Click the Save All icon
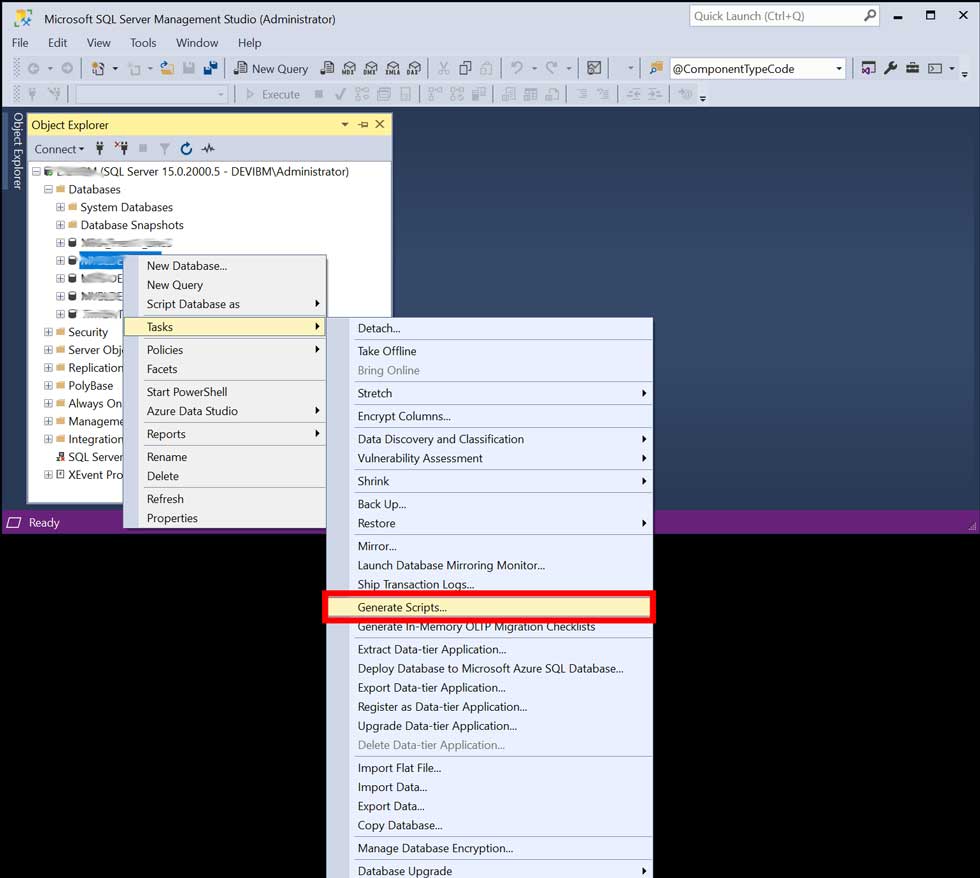 211,68
